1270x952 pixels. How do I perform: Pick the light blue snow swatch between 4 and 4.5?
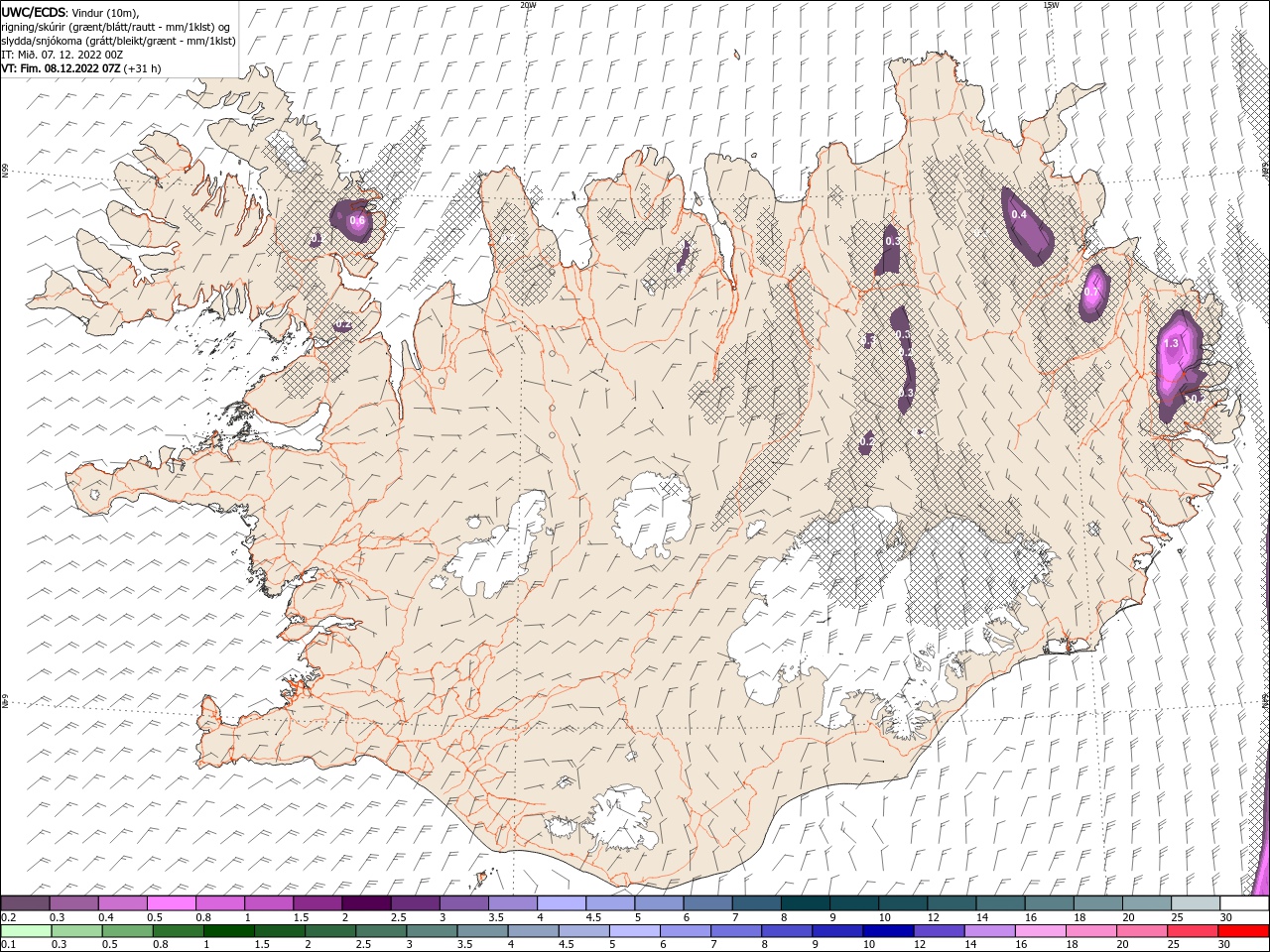[x=562, y=903]
